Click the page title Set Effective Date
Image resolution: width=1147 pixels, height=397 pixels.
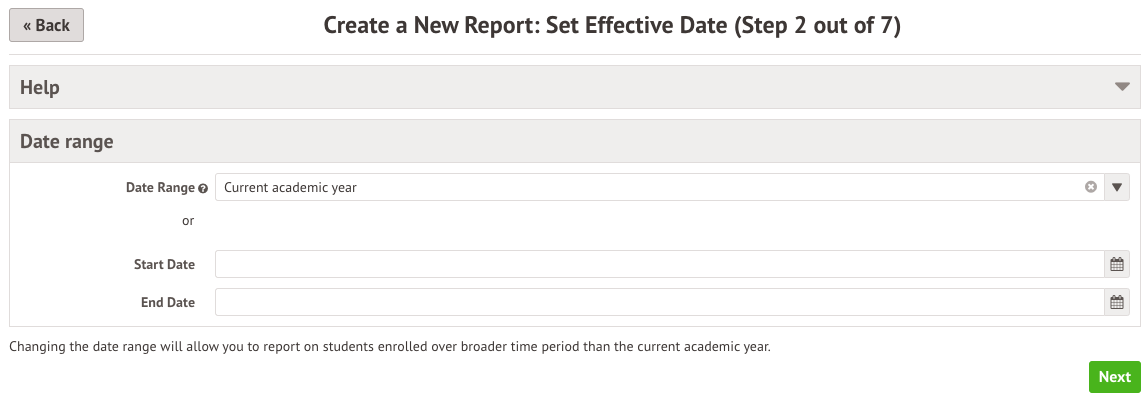coord(612,26)
